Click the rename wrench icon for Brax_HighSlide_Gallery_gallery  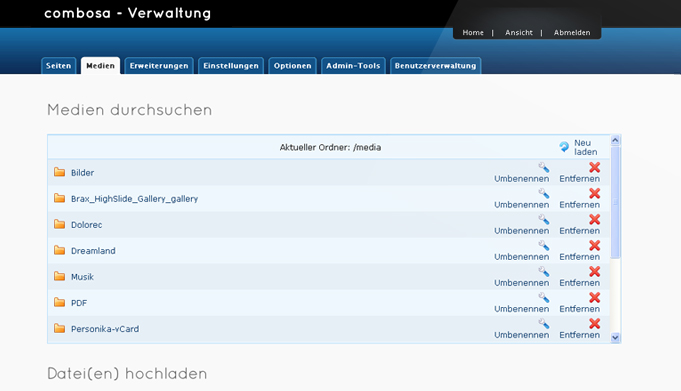pyautogui.click(x=544, y=193)
